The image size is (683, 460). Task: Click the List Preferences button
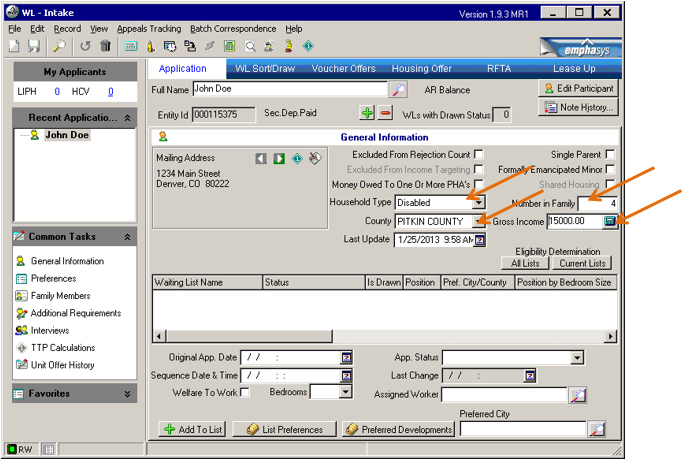[x=285, y=430]
